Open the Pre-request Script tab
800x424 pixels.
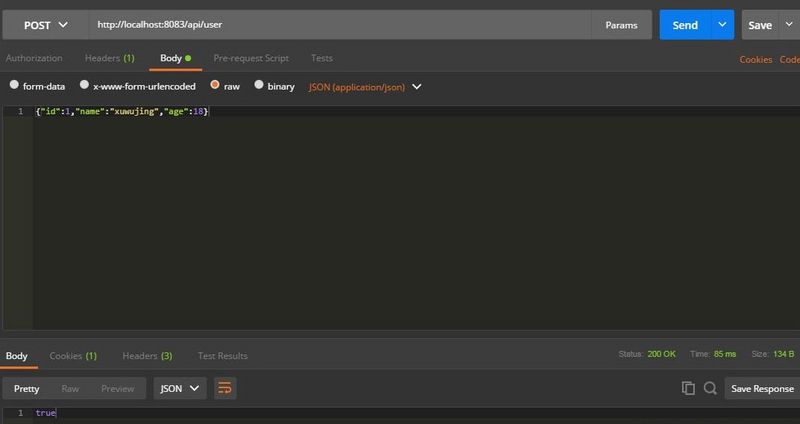click(251, 58)
